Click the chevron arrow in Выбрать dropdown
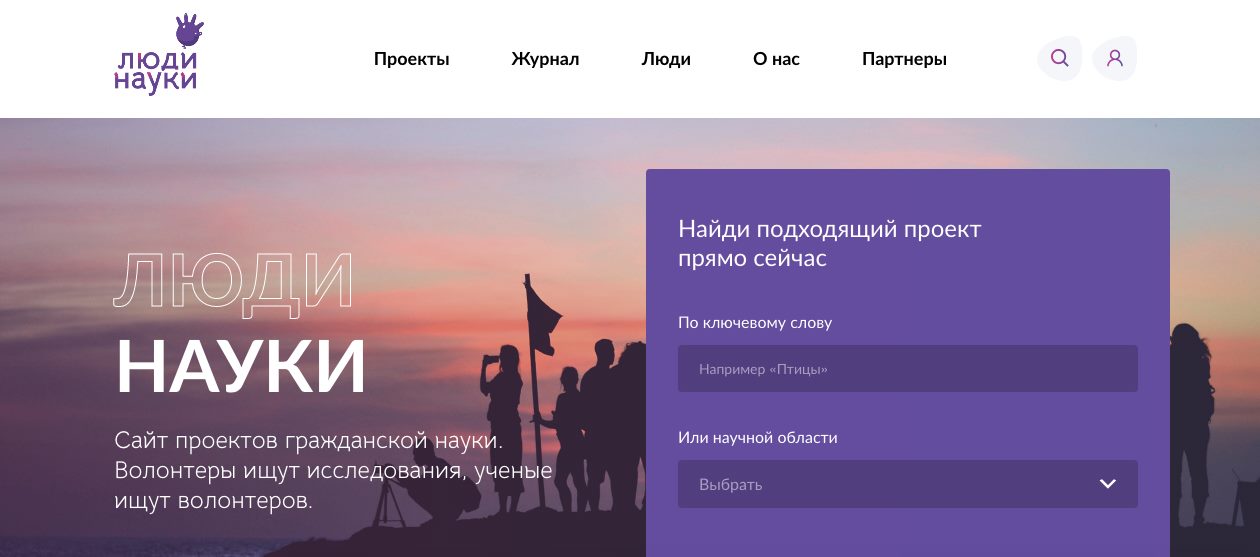Viewport: 1260px width, 557px height. 1107,484
